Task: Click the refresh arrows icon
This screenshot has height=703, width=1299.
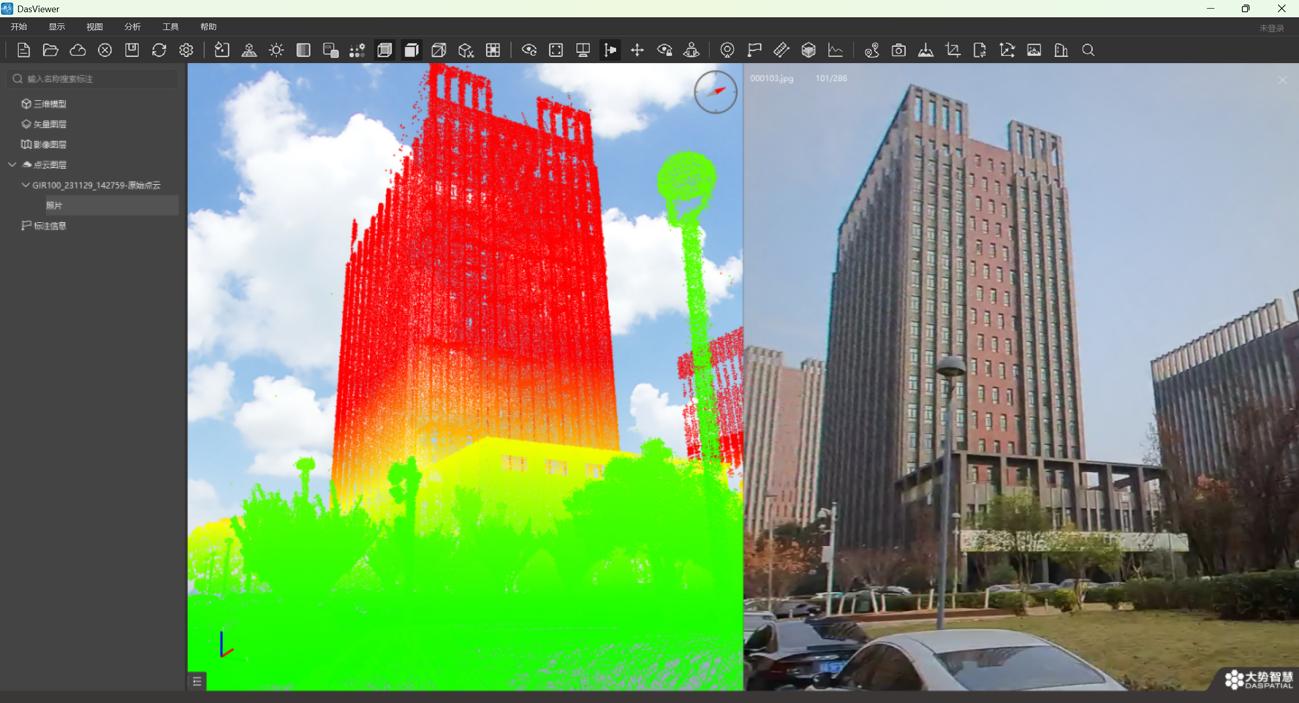Action: click(159, 50)
